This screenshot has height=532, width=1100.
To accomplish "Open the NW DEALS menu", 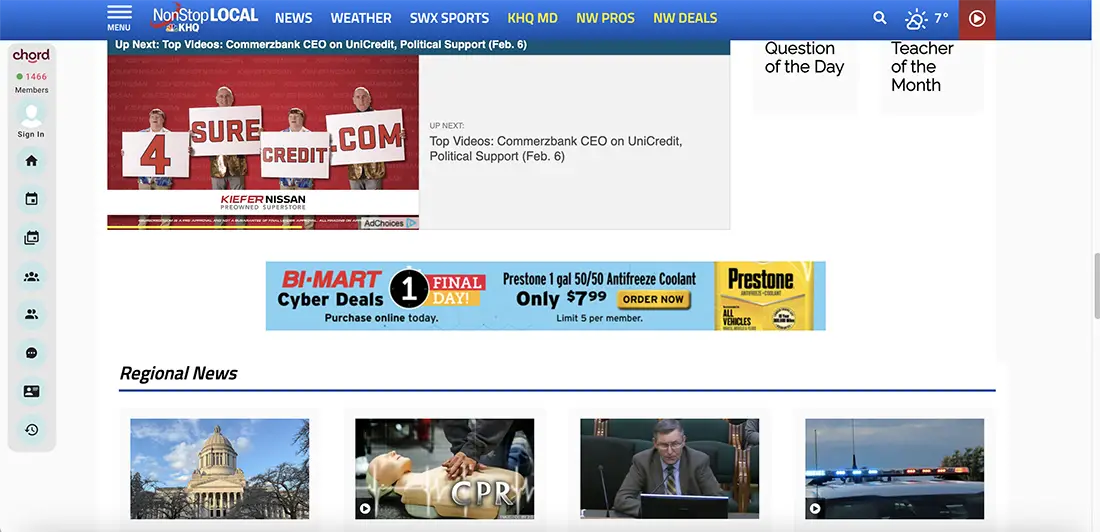I will pyautogui.click(x=685, y=18).
